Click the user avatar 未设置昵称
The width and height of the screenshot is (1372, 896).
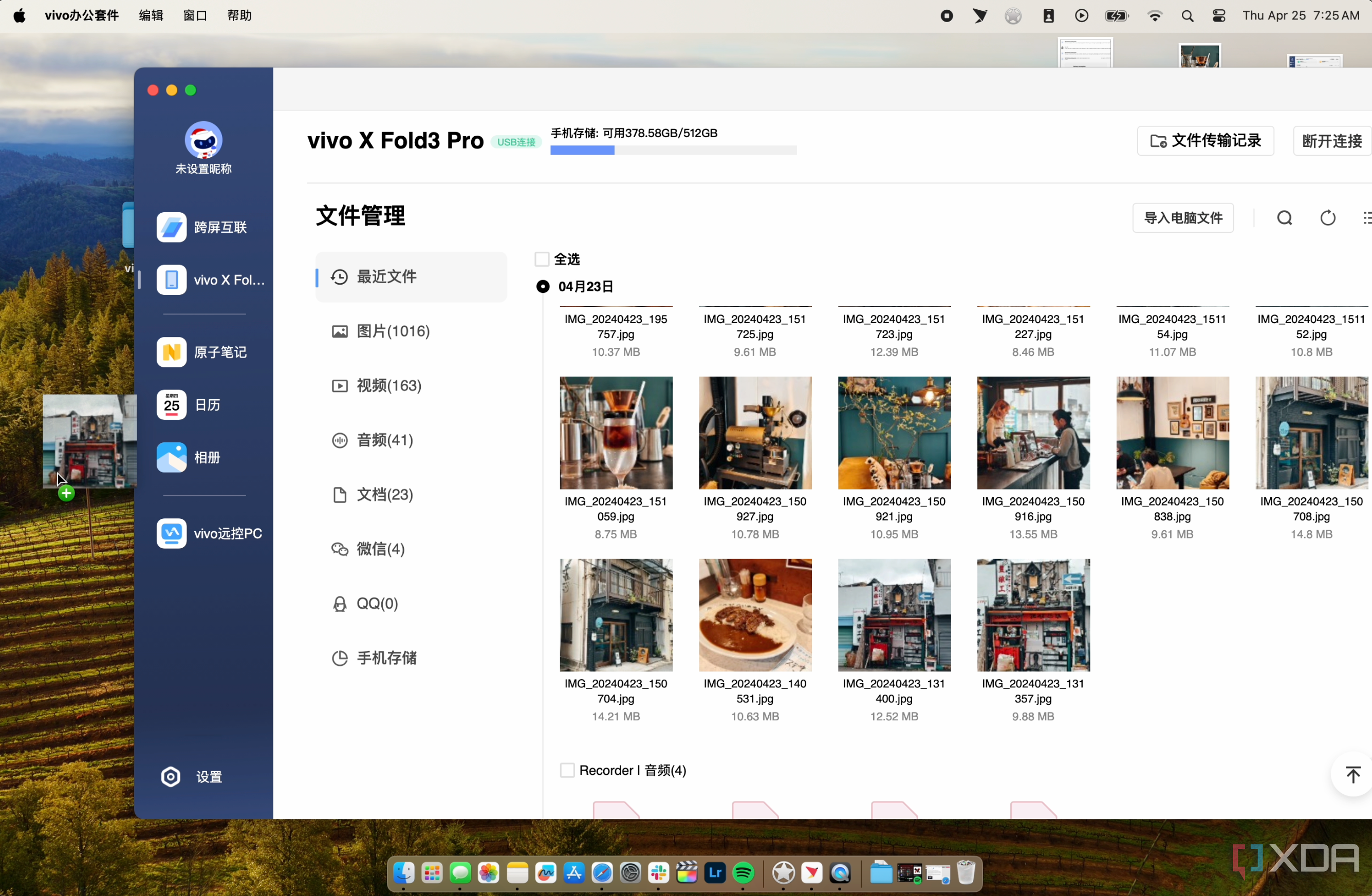tap(203, 139)
